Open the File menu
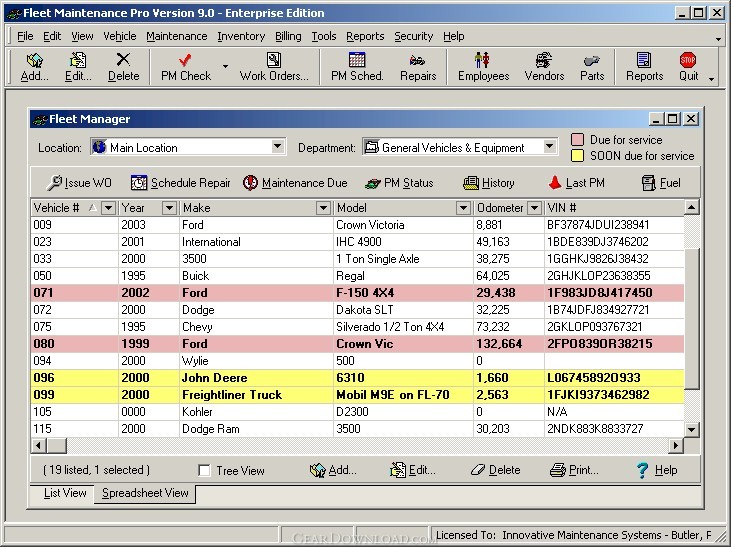 point(25,36)
